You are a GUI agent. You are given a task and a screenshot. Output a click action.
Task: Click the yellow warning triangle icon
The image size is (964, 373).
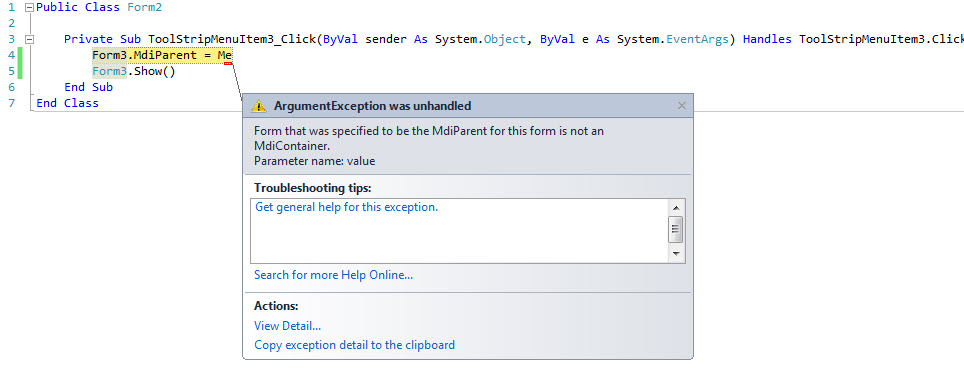(x=259, y=106)
